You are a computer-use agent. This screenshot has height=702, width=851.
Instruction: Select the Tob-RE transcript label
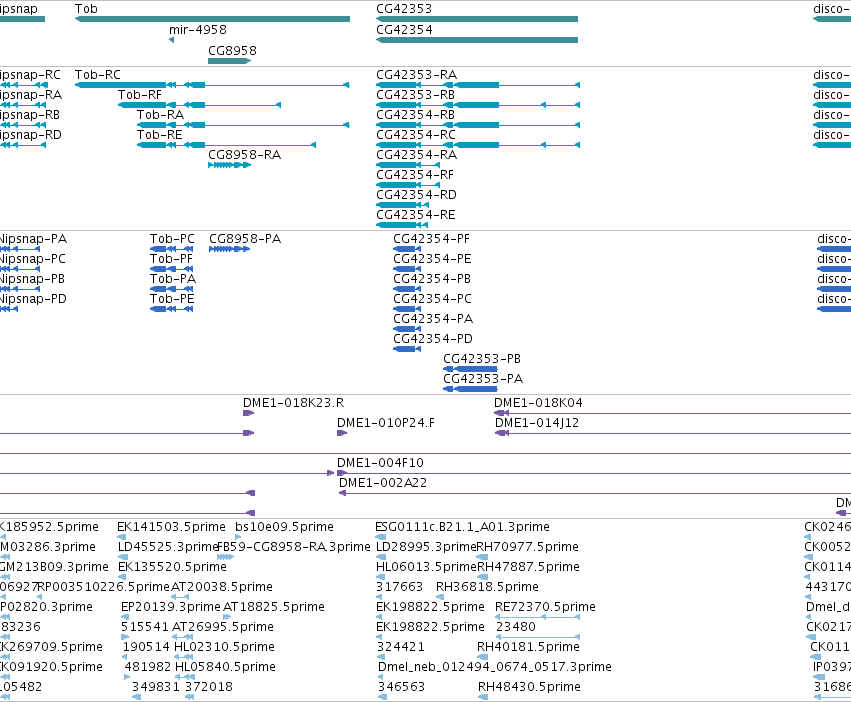point(160,135)
